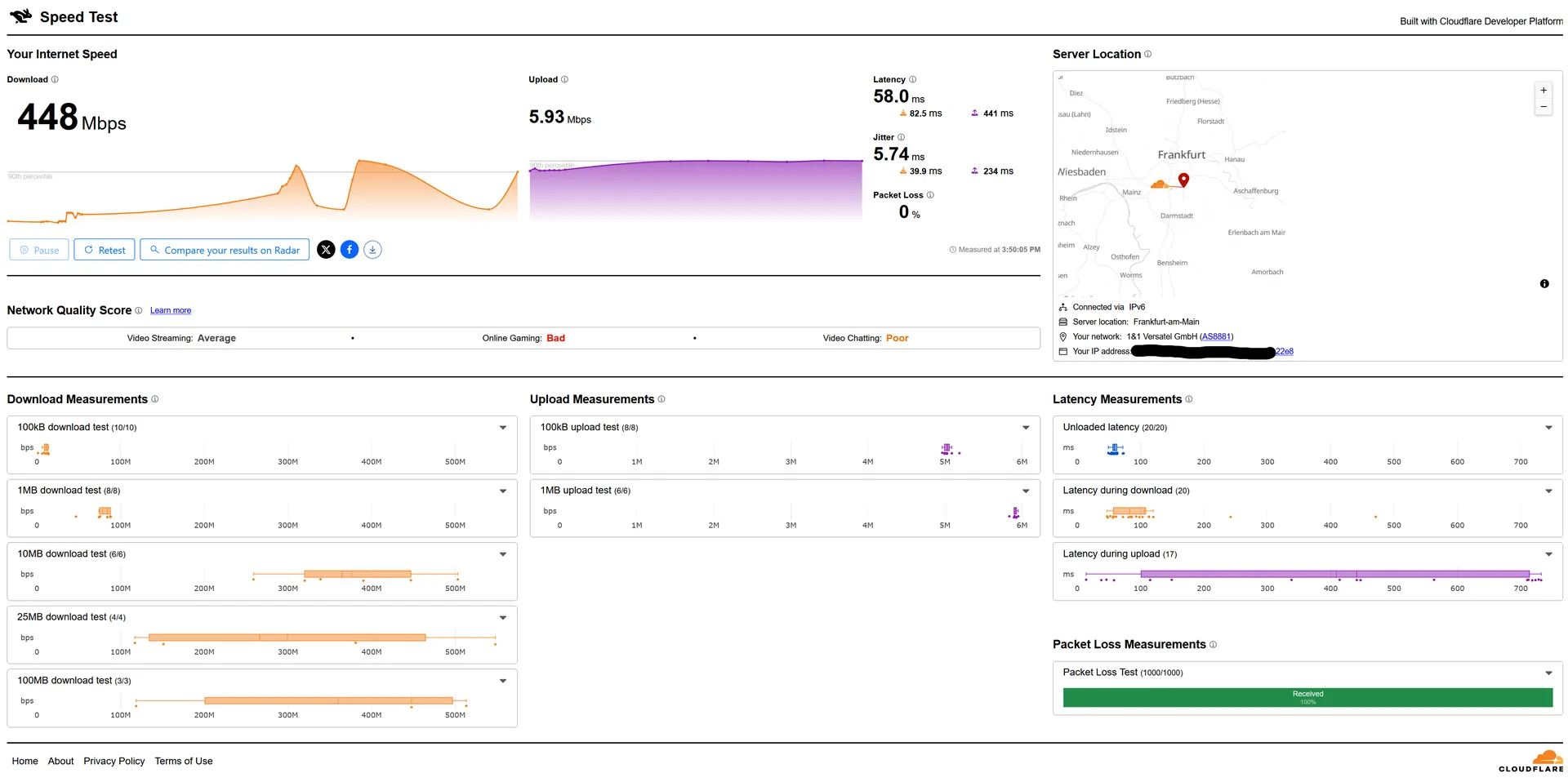Expand the 100kB download test dropdown
Image resolution: width=1568 pixels, height=782 pixels.
point(503,428)
